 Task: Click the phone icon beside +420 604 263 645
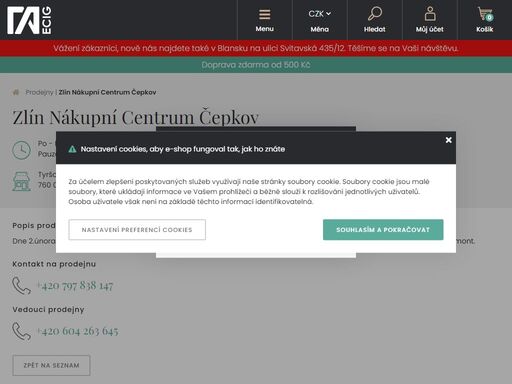point(21,331)
